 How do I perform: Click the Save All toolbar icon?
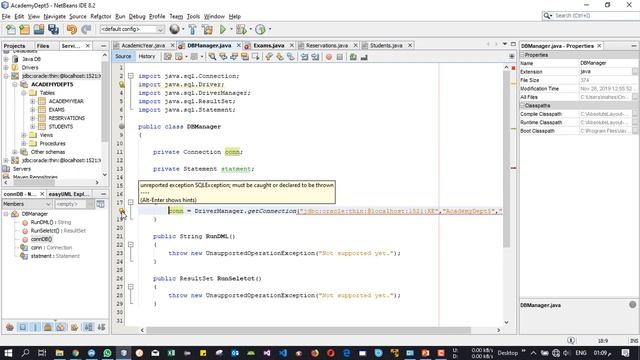(x=53, y=29)
